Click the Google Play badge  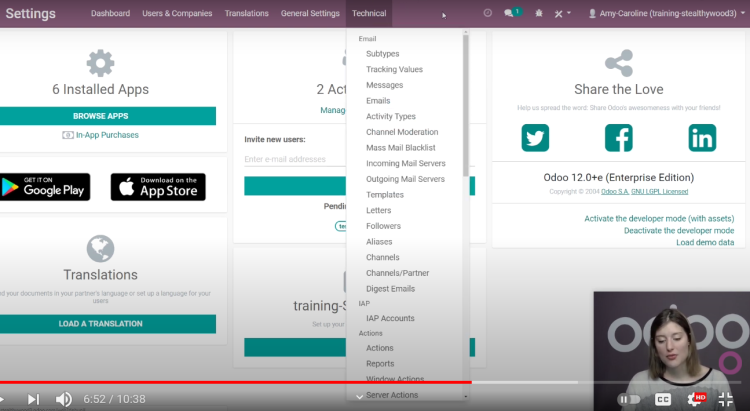[x=45, y=187]
